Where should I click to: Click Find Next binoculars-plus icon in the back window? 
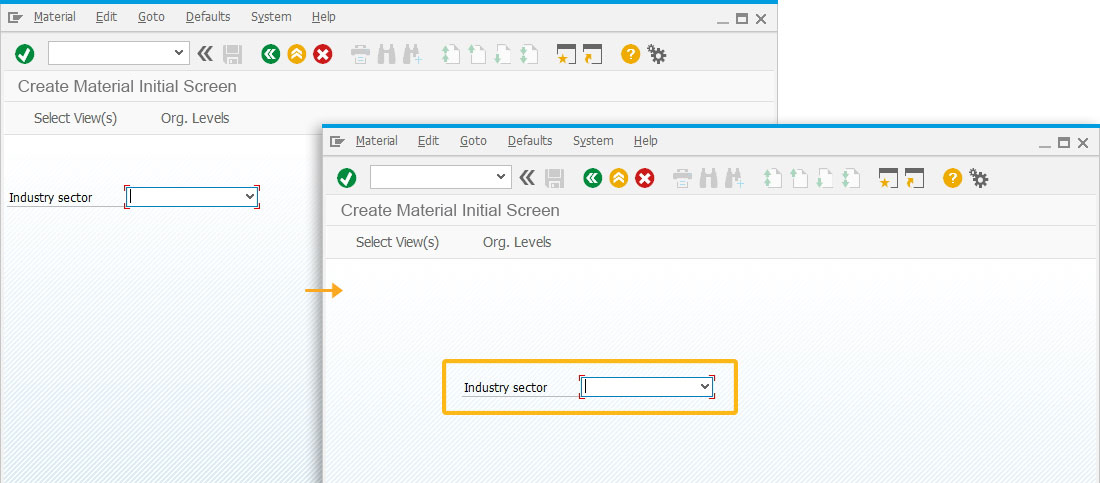point(412,54)
